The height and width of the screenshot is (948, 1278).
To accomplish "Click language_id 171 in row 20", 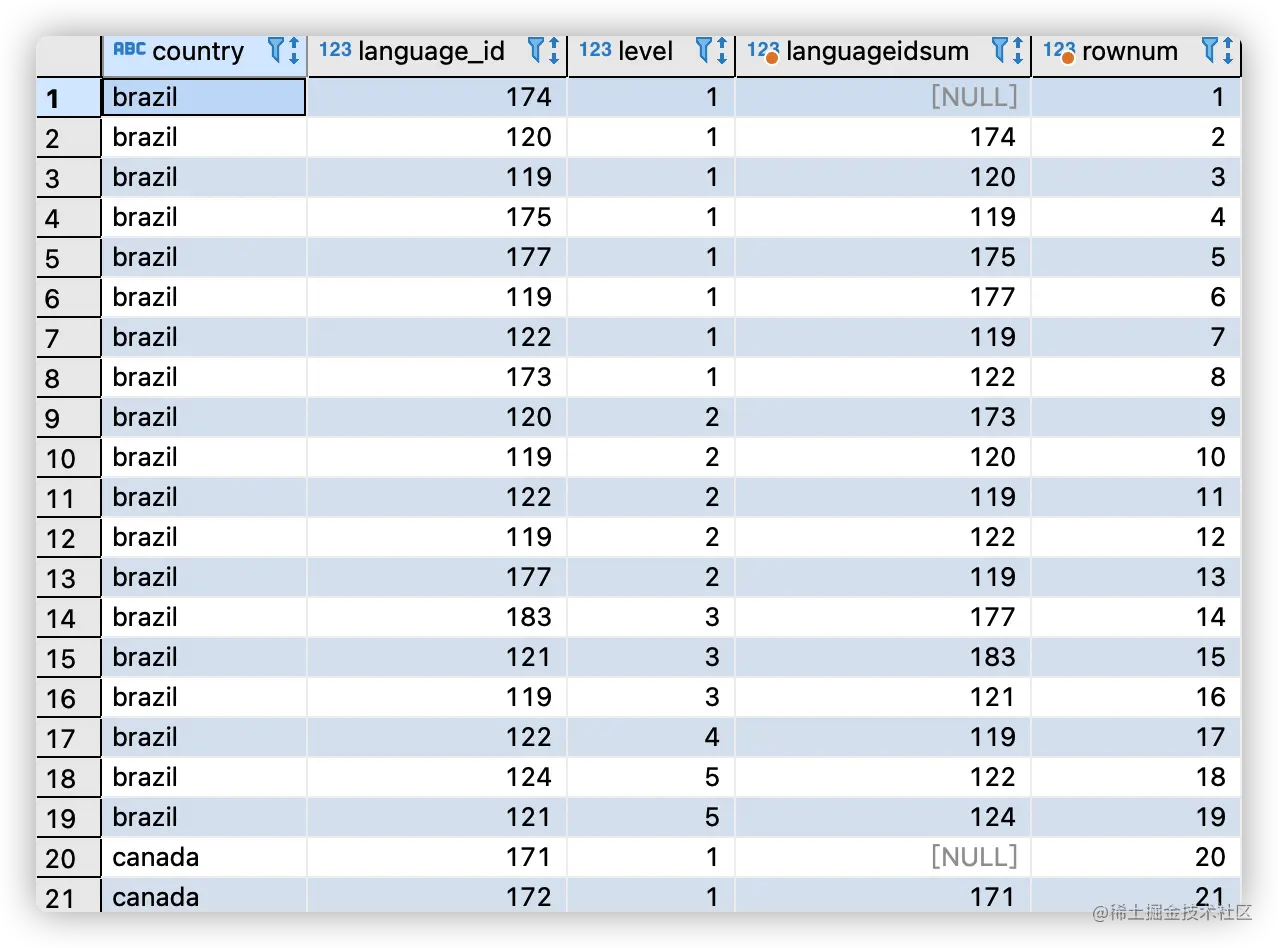I will (437, 857).
